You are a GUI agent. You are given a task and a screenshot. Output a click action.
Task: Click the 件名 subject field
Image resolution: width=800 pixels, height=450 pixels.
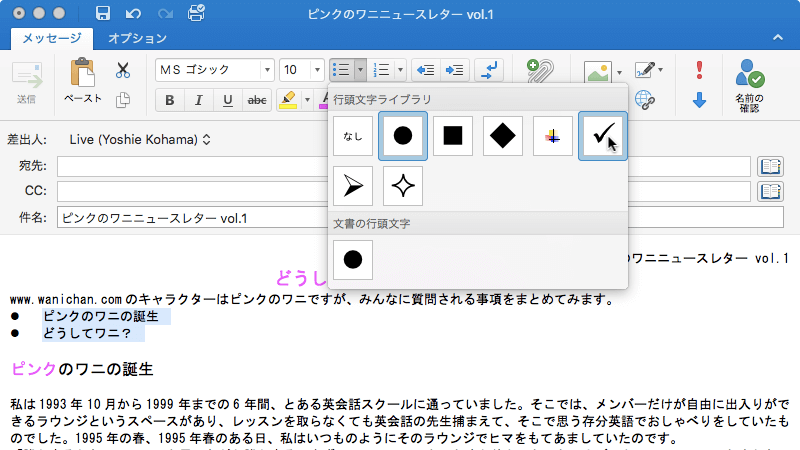420,218
